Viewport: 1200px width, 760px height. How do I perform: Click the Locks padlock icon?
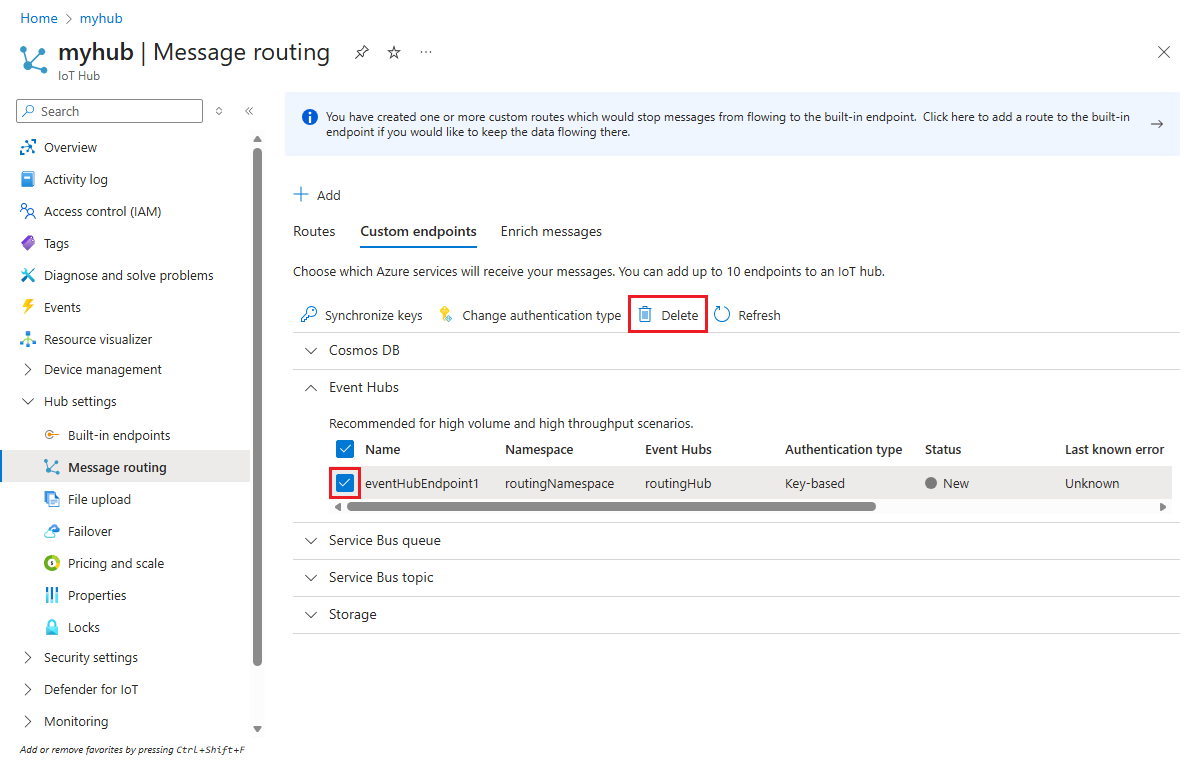click(52, 627)
